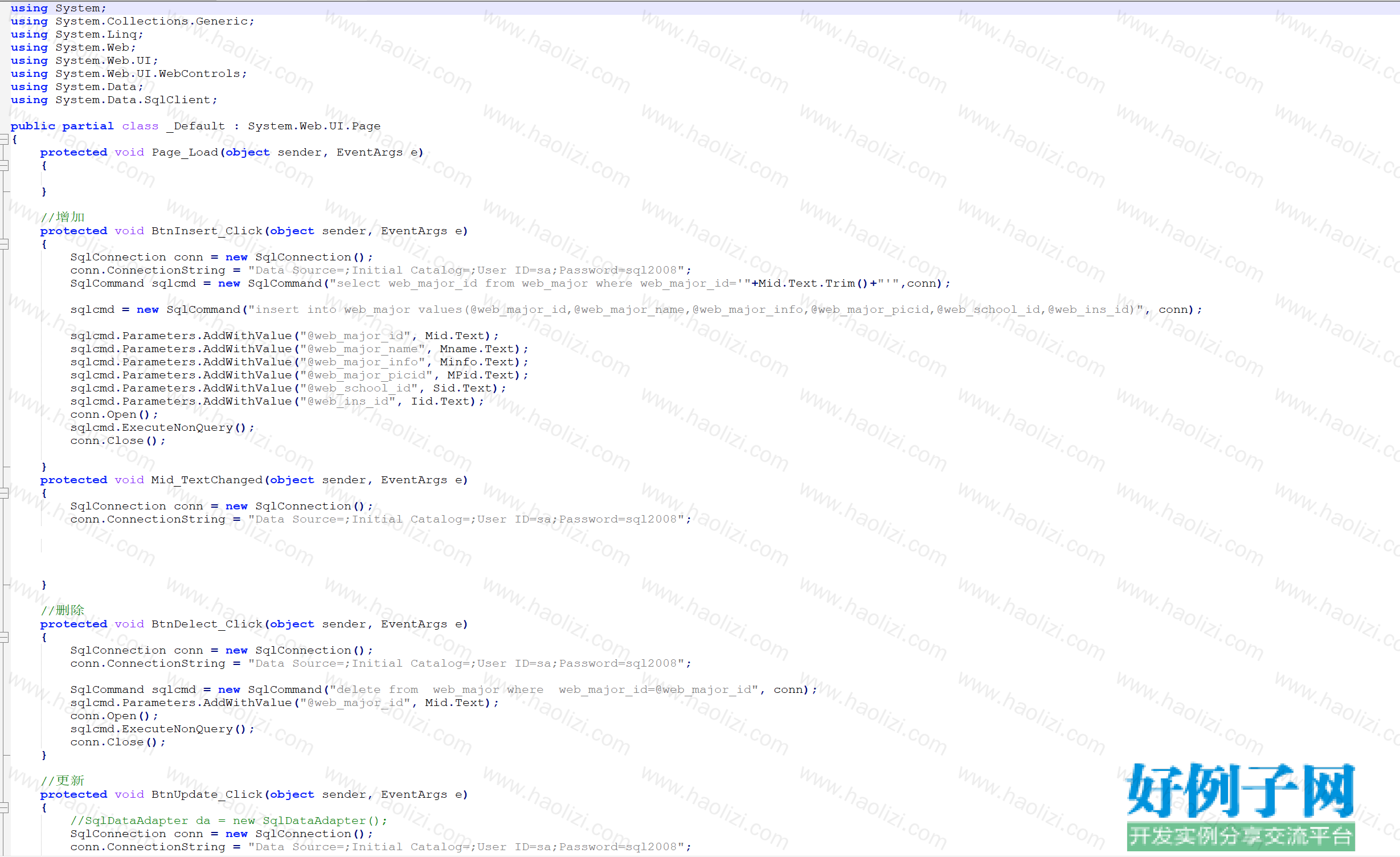Click the 'using System;' line

[x=58, y=8]
